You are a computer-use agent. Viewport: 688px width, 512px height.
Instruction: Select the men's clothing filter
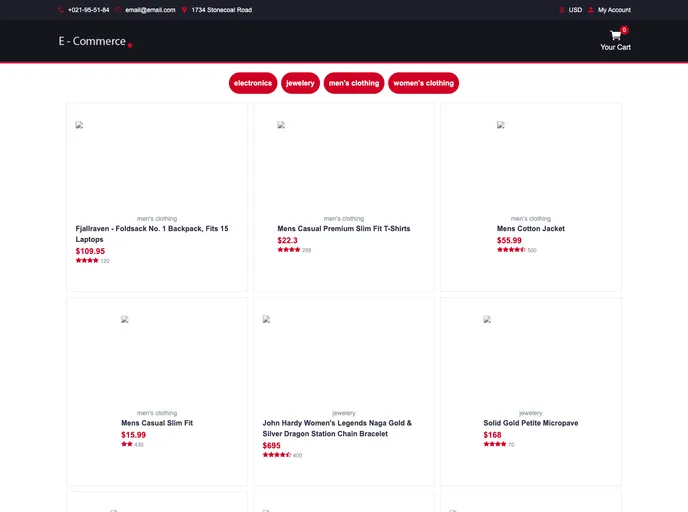pyautogui.click(x=354, y=83)
